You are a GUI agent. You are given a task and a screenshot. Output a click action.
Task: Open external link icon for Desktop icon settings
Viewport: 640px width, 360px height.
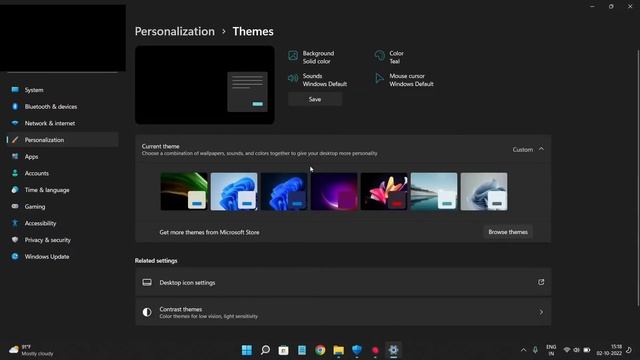[x=541, y=282]
